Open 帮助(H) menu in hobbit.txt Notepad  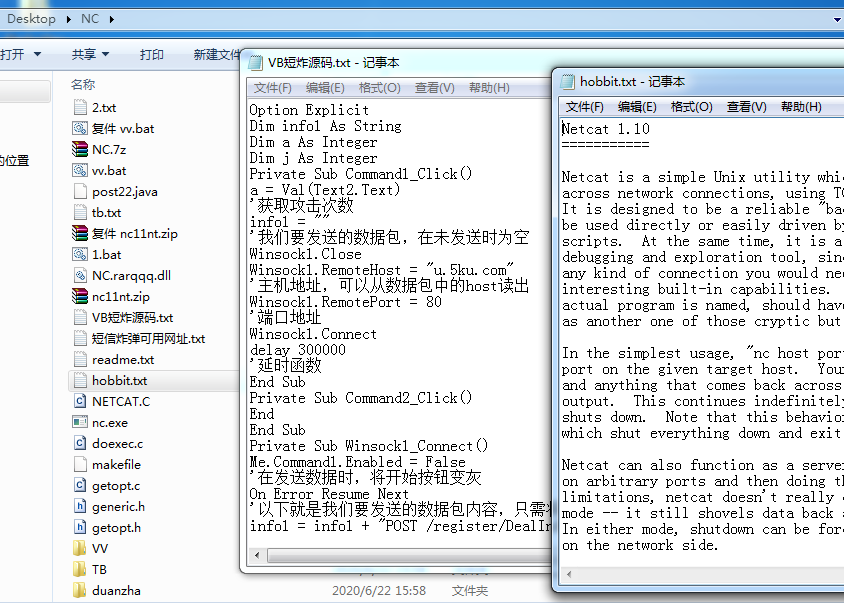801,107
